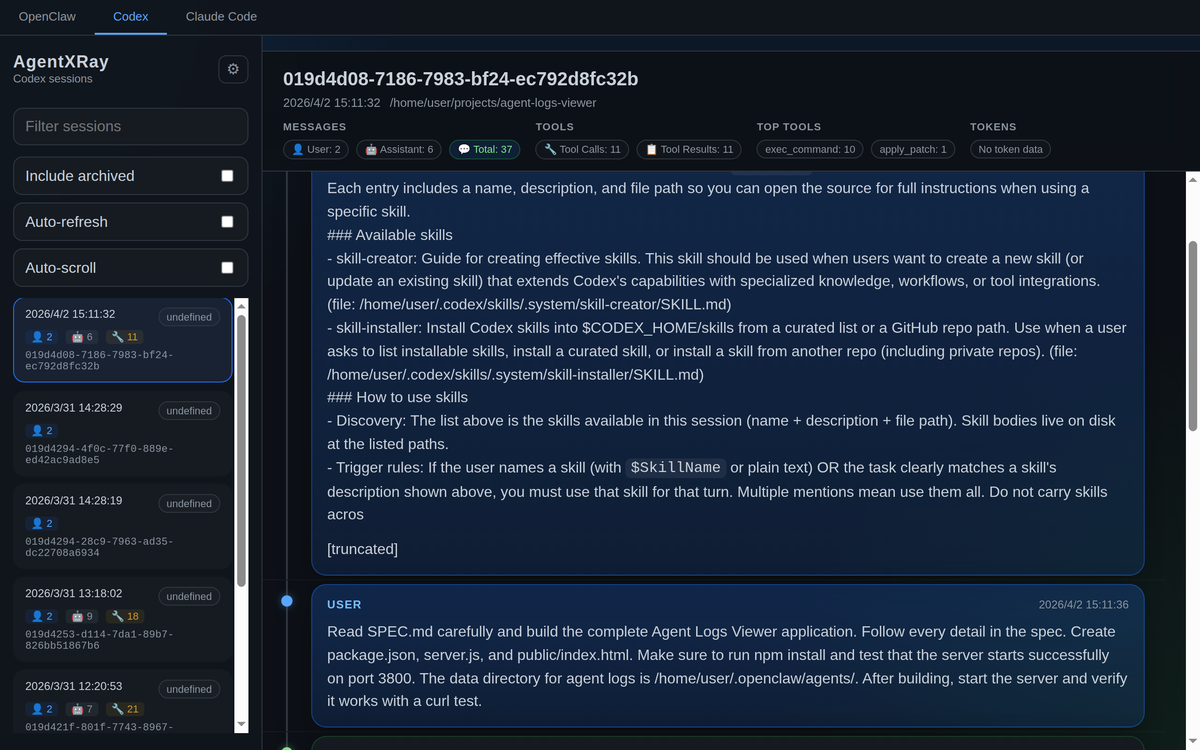Click the session ID text 019d4253-d114-7da1-89b7-826bb51867b6
1200x750 pixels.
[99, 640]
